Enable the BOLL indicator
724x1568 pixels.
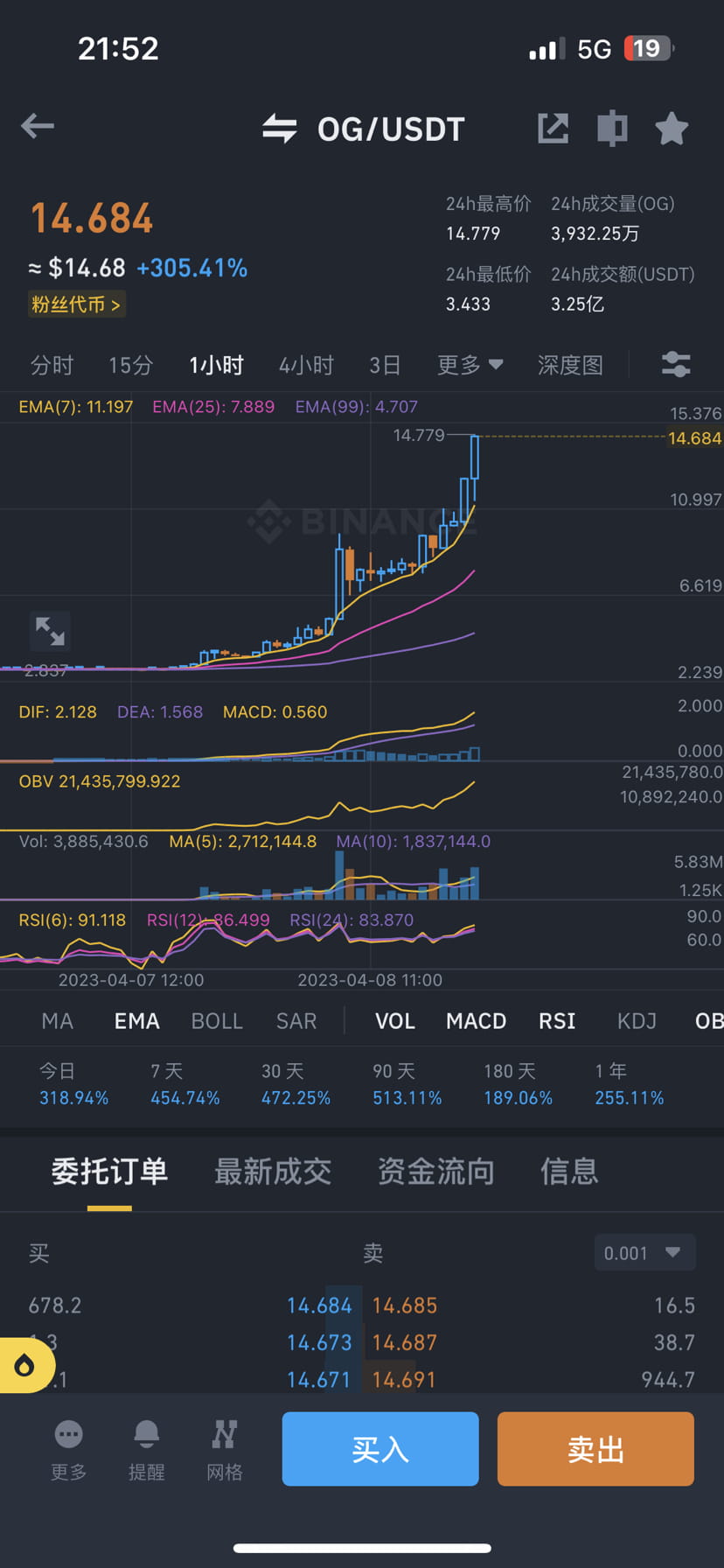(216, 1020)
